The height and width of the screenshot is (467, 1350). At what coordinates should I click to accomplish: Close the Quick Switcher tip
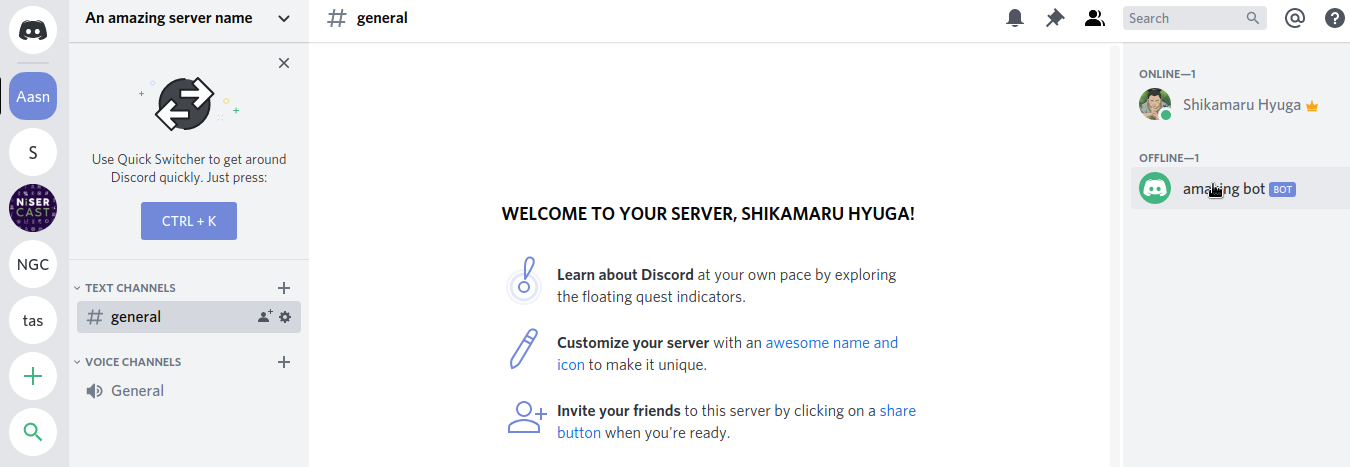pos(284,63)
